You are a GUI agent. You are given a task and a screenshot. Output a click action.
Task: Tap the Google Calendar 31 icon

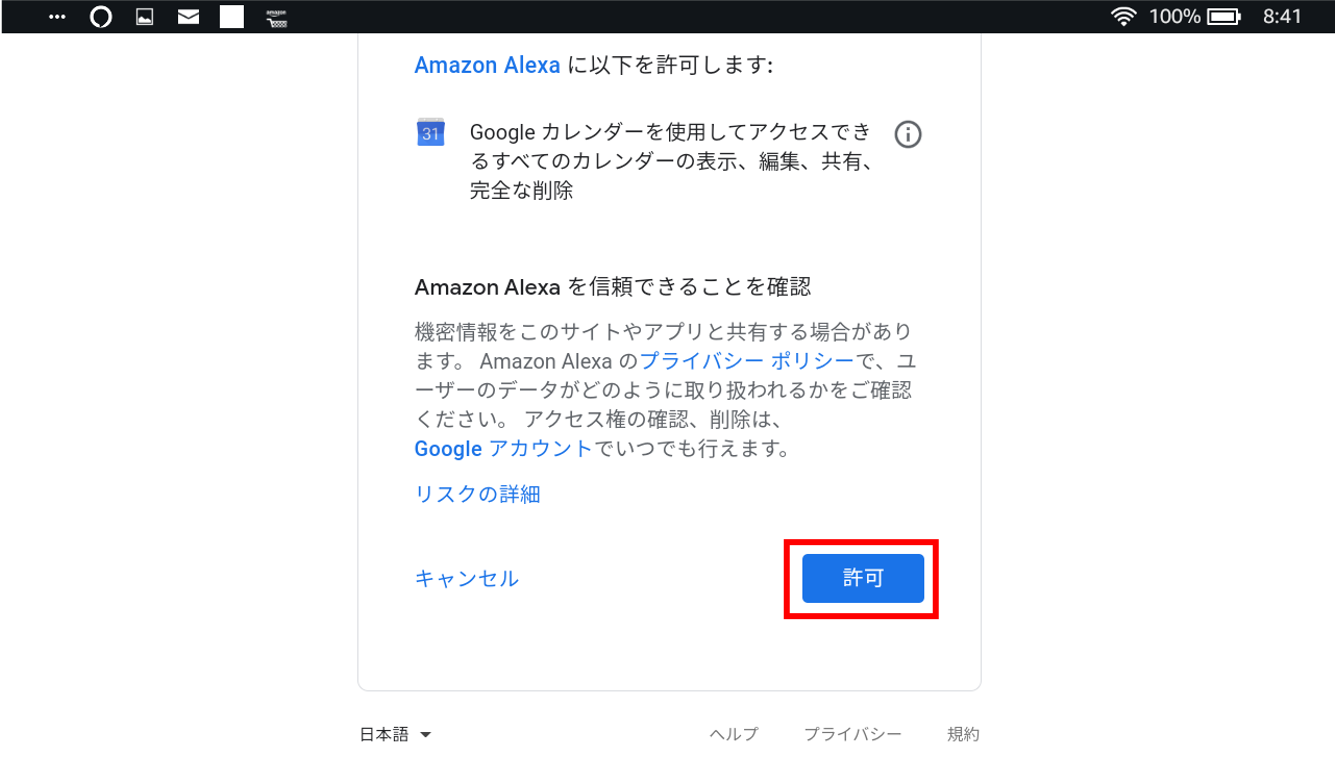(x=430, y=133)
